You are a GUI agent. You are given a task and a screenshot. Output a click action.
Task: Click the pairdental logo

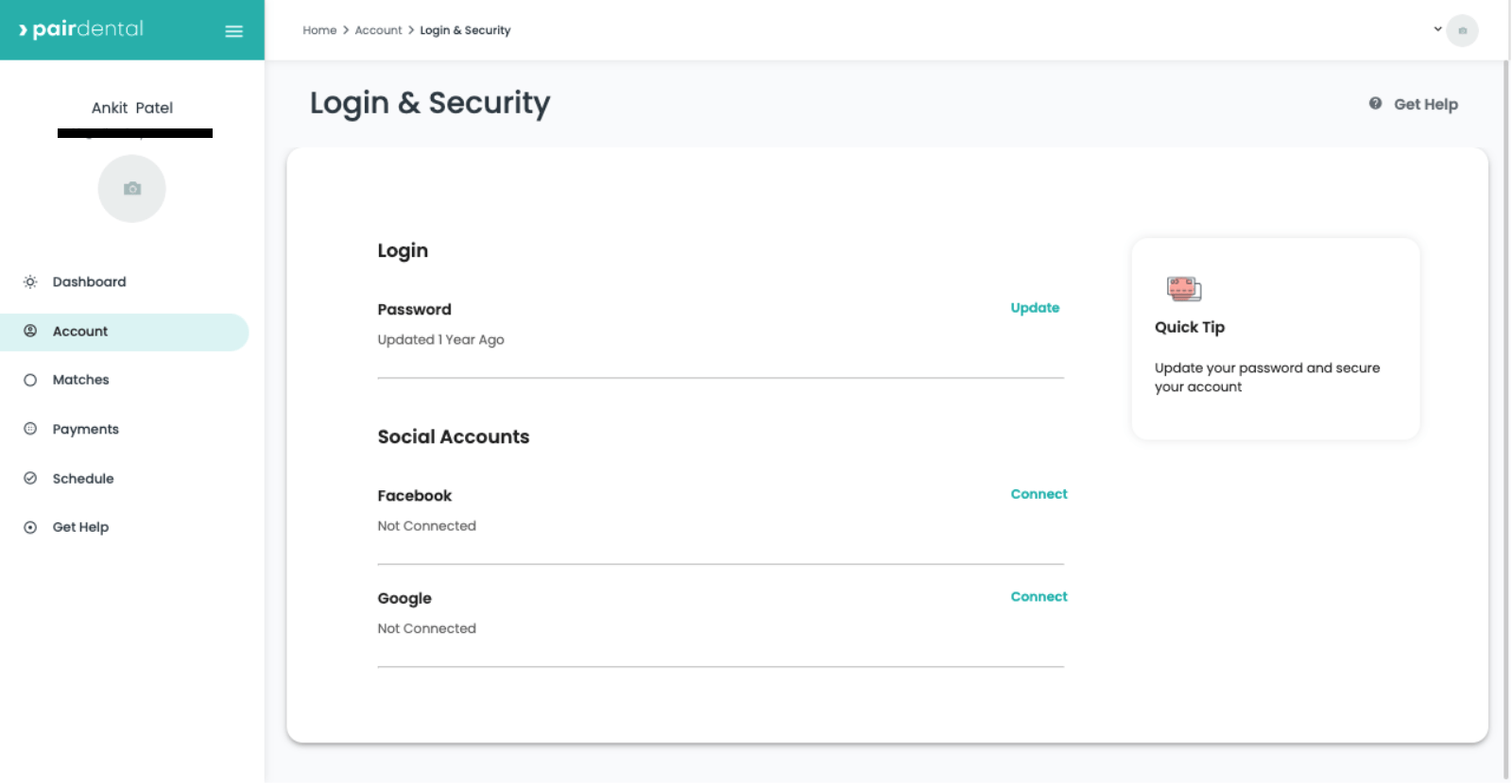coord(81,29)
